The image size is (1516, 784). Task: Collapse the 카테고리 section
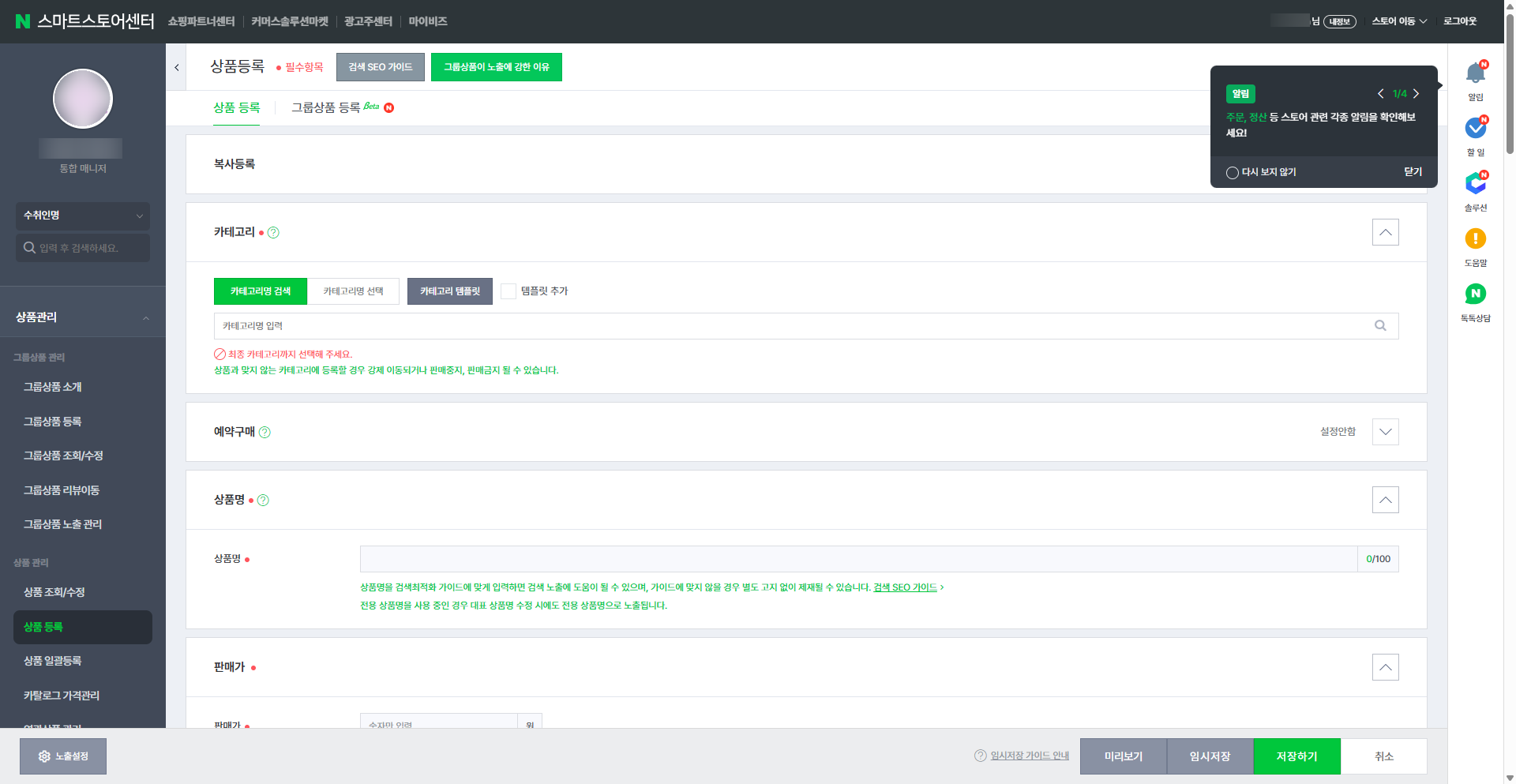[x=1385, y=232]
